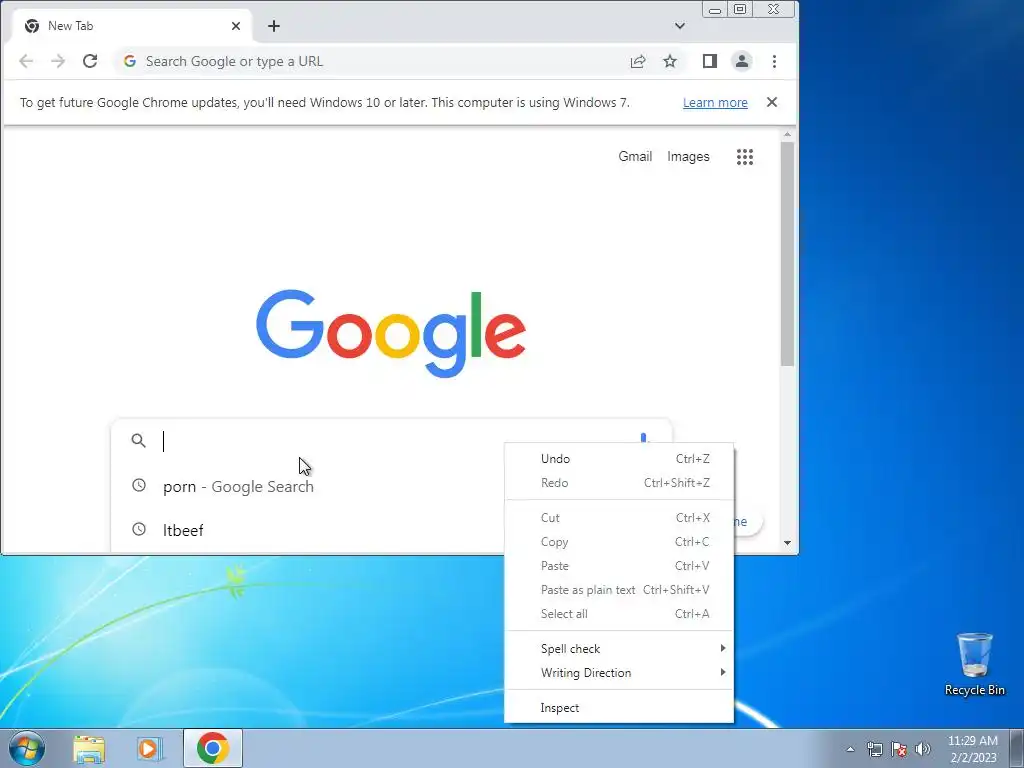This screenshot has width=1024, height=768.
Task: Open the side panel icon
Action: click(x=710, y=61)
